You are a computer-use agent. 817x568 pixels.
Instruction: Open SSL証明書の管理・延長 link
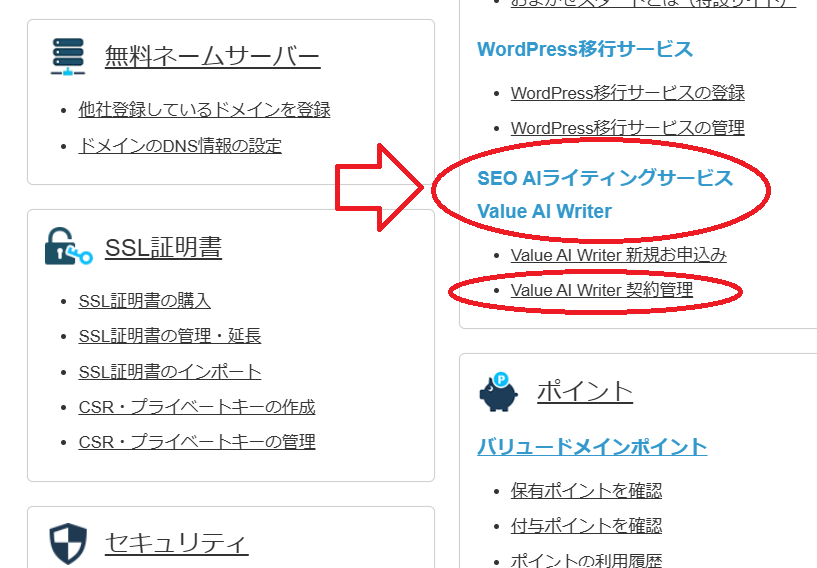click(x=170, y=336)
